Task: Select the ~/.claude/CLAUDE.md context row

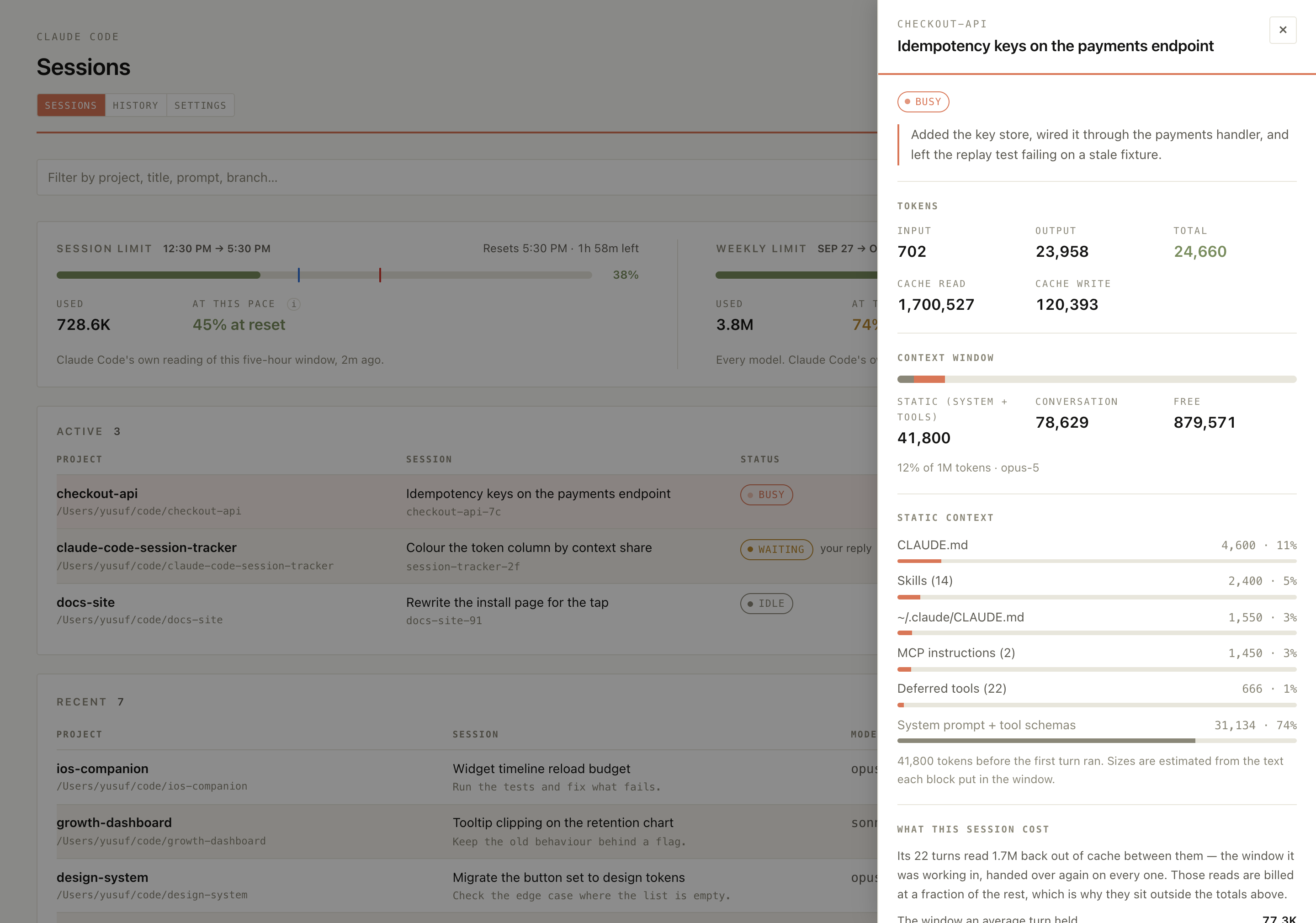Action: [x=1097, y=622]
